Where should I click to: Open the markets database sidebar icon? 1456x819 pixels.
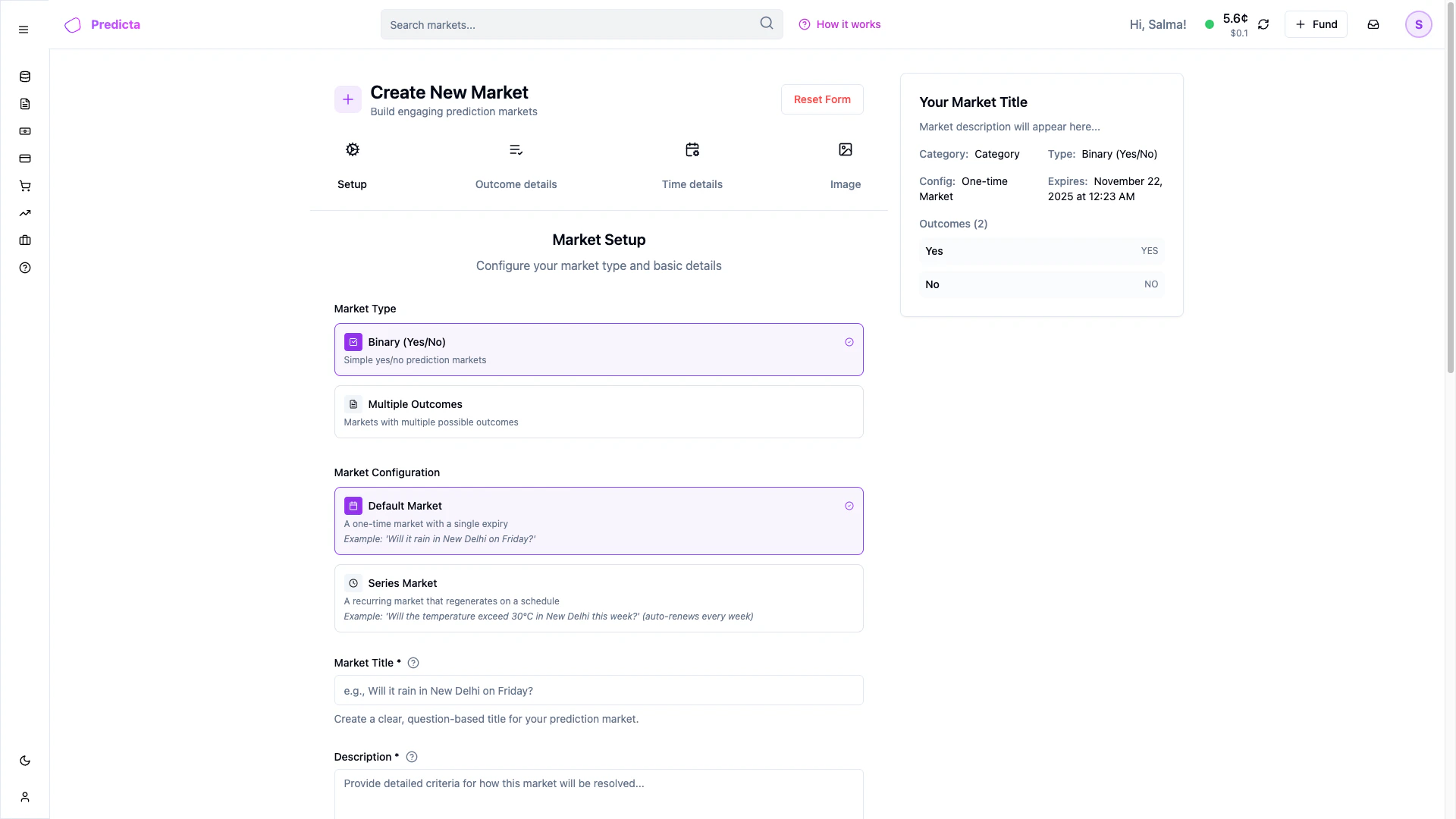25,77
